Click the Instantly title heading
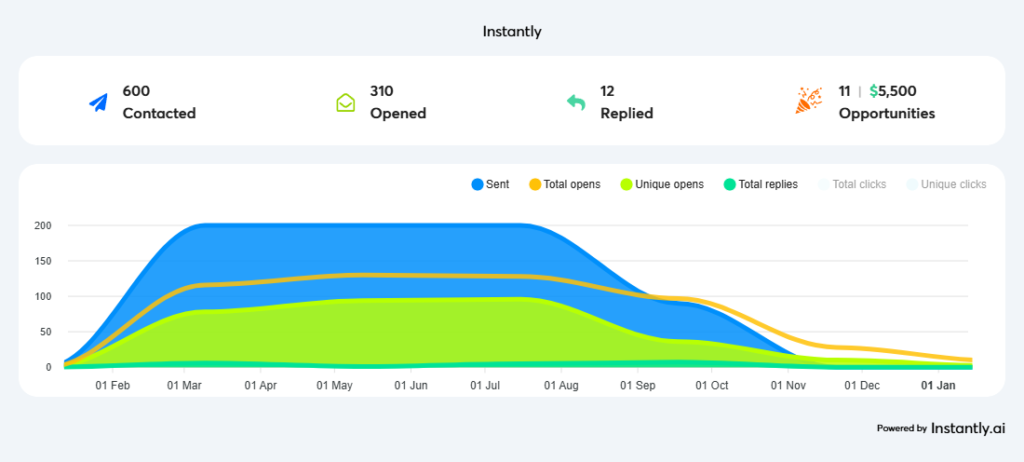The width and height of the screenshot is (1024, 462). click(512, 31)
